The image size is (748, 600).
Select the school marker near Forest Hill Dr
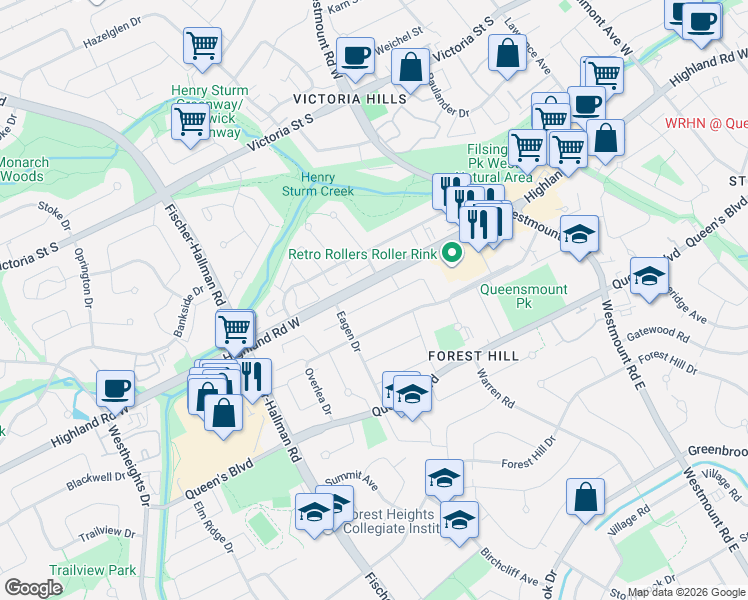pos(444,478)
